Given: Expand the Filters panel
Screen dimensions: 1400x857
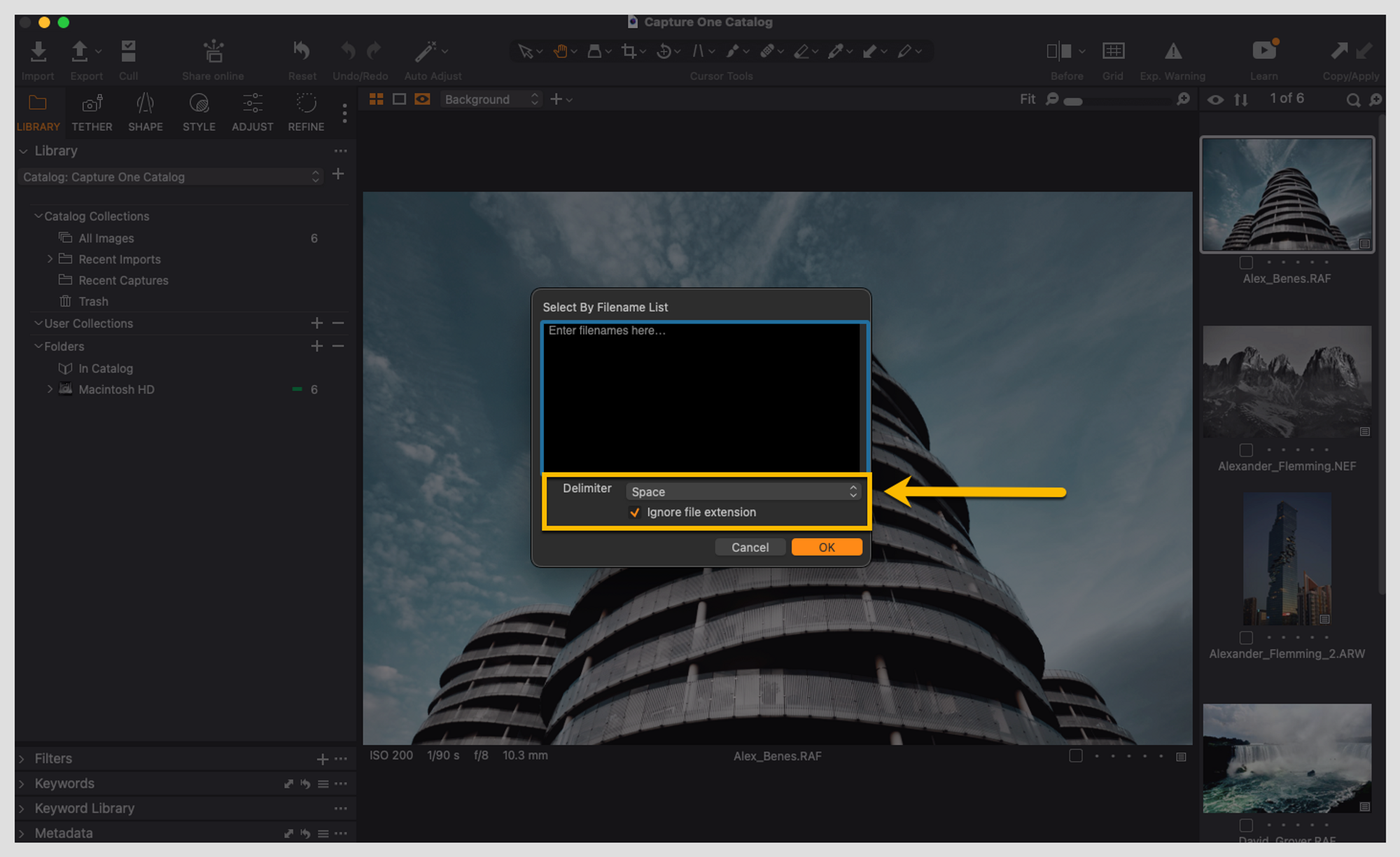Looking at the screenshot, I should tap(22, 759).
